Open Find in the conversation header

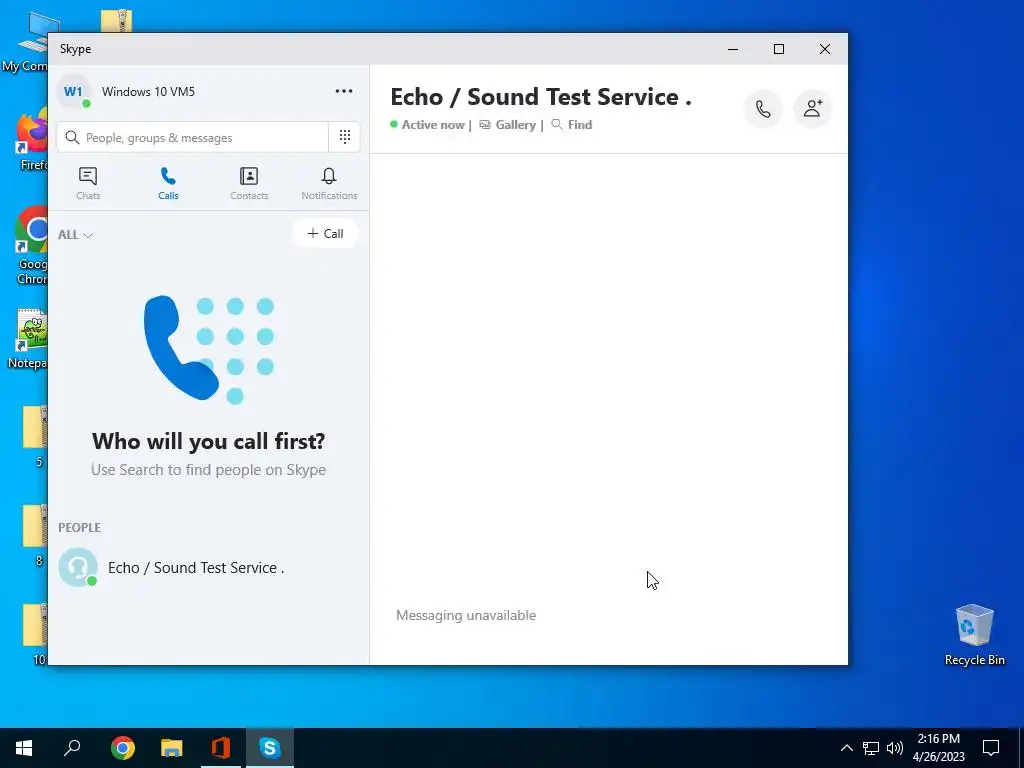572,125
